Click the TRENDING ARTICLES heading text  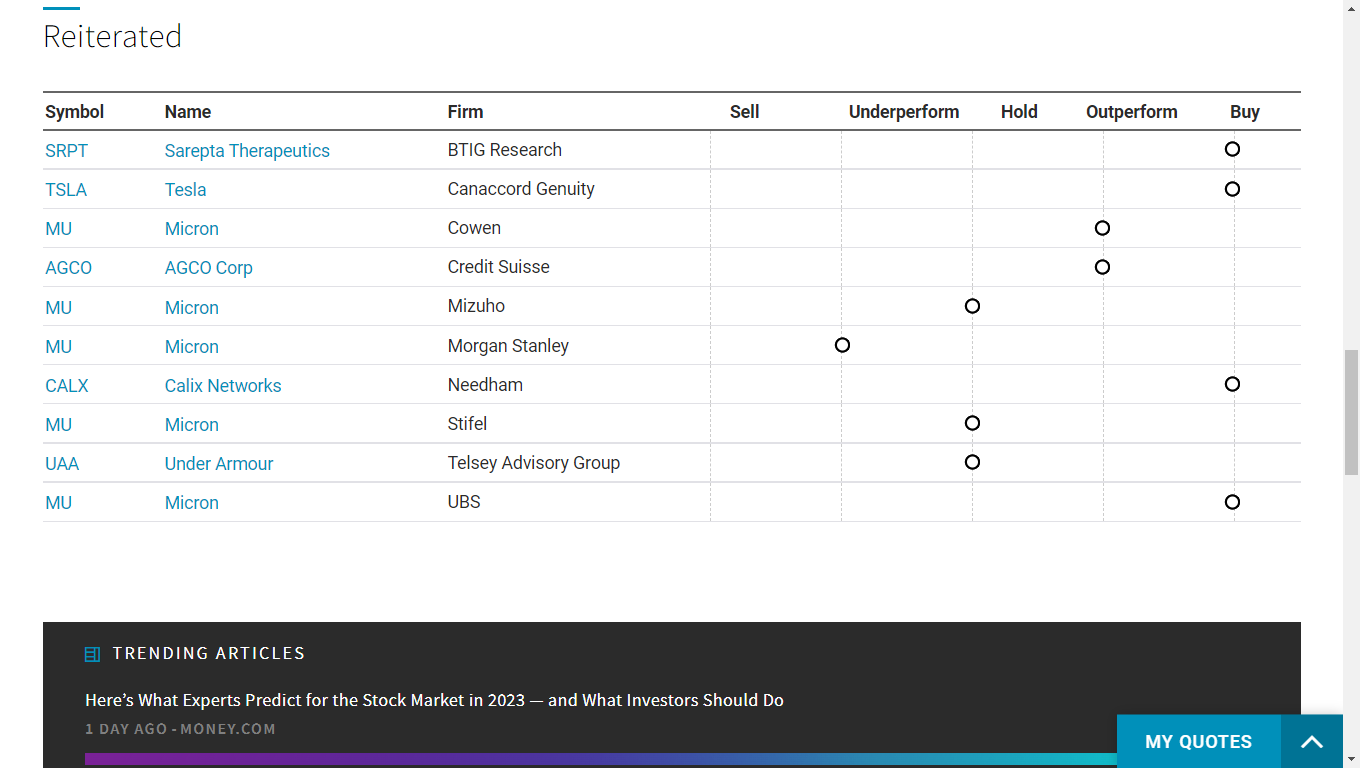(209, 654)
